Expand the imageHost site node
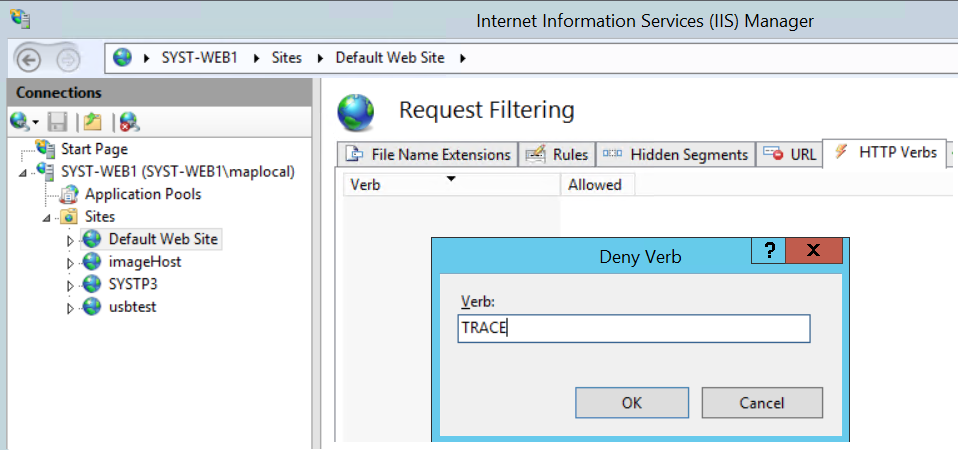Image resolution: width=961 pixels, height=450 pixels. click(70, 264)
